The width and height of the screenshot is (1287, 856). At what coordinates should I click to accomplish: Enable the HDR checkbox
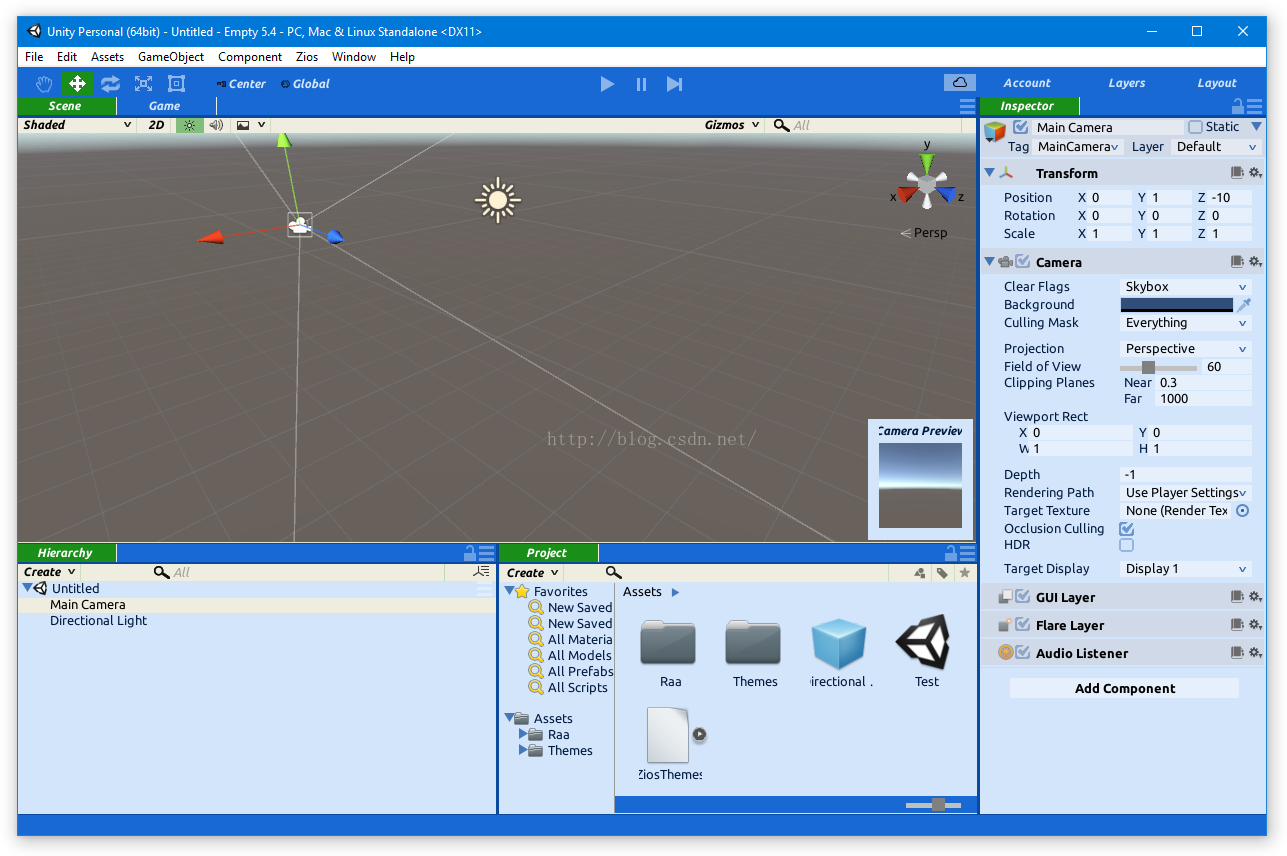point(1127,545)
